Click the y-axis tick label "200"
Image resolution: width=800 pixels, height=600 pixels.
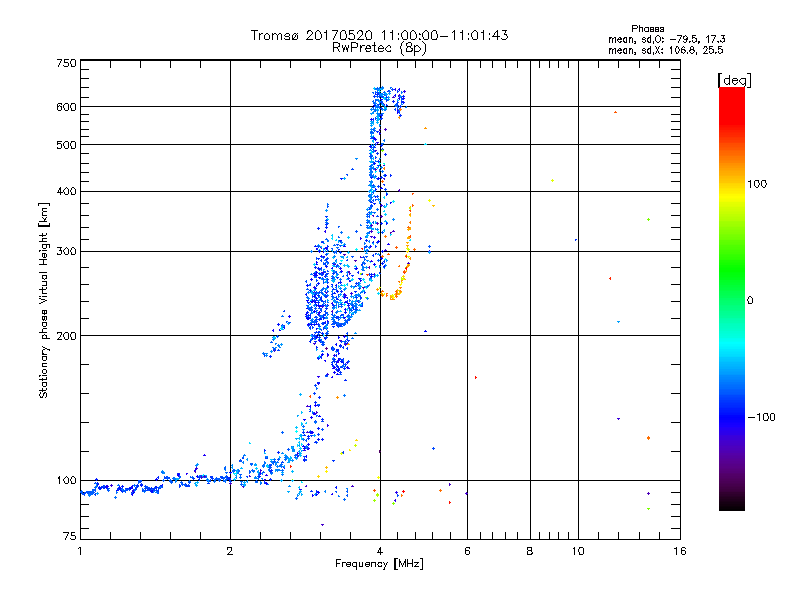pyautogui.click(x=66, y=336)
